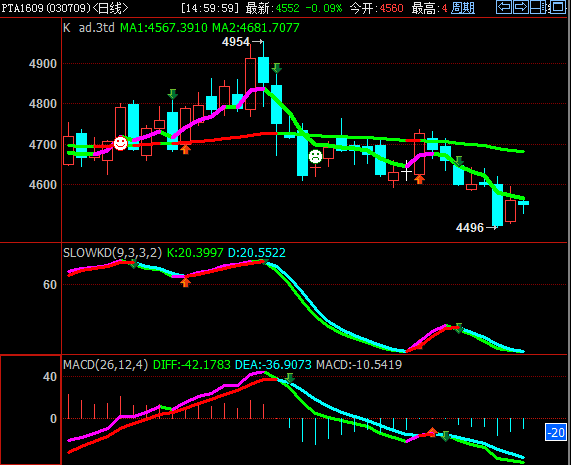Click the DEA:-36.9073 value
Screen dimensions: 571x465
point(273,364)
